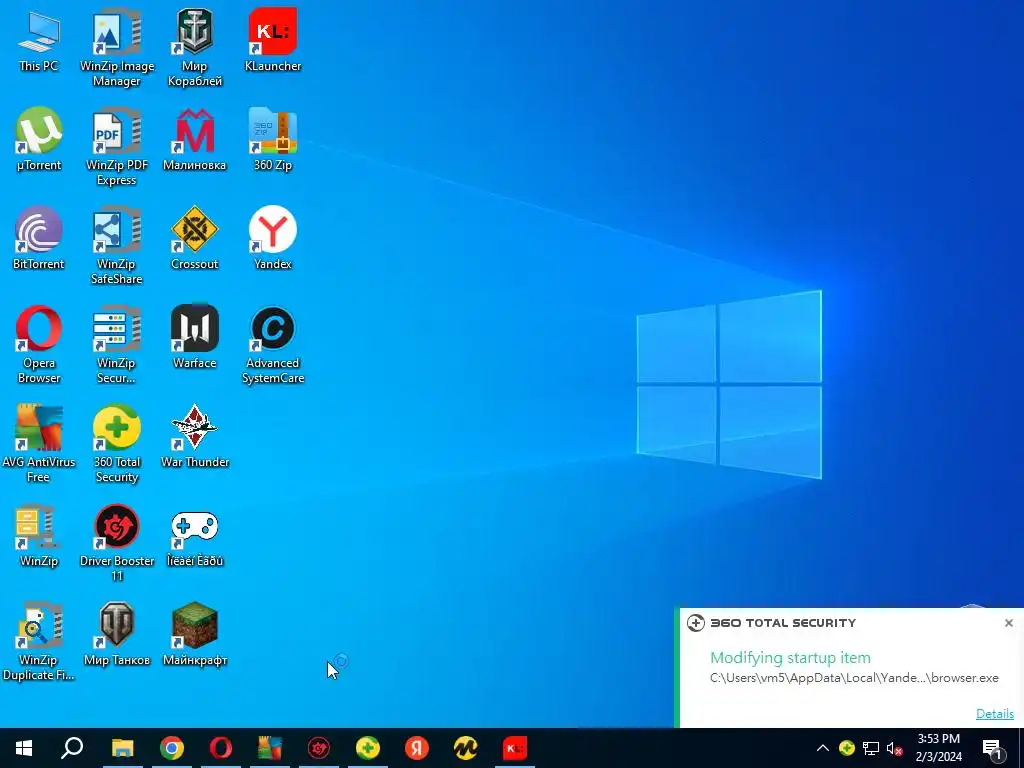The image size is (1024, 768).
Task: Select War Thunder desktop icon
Action: coord(195,438)
